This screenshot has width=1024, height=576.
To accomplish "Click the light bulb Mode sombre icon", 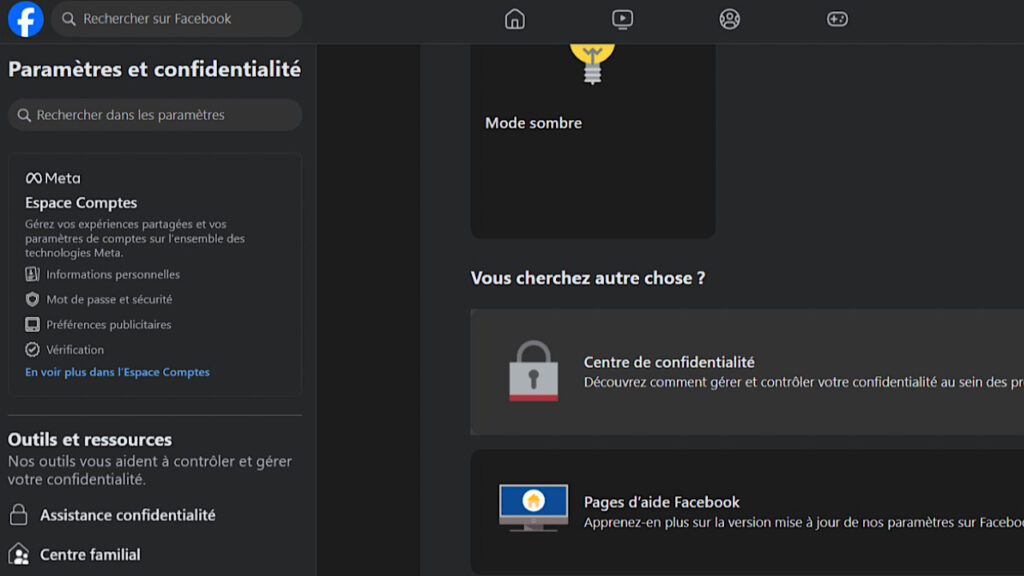I will (591, 60).
